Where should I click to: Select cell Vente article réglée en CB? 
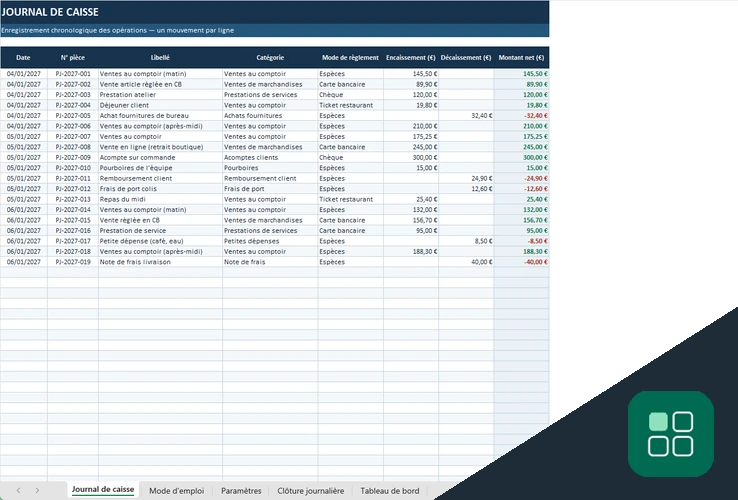click(160, 84)
